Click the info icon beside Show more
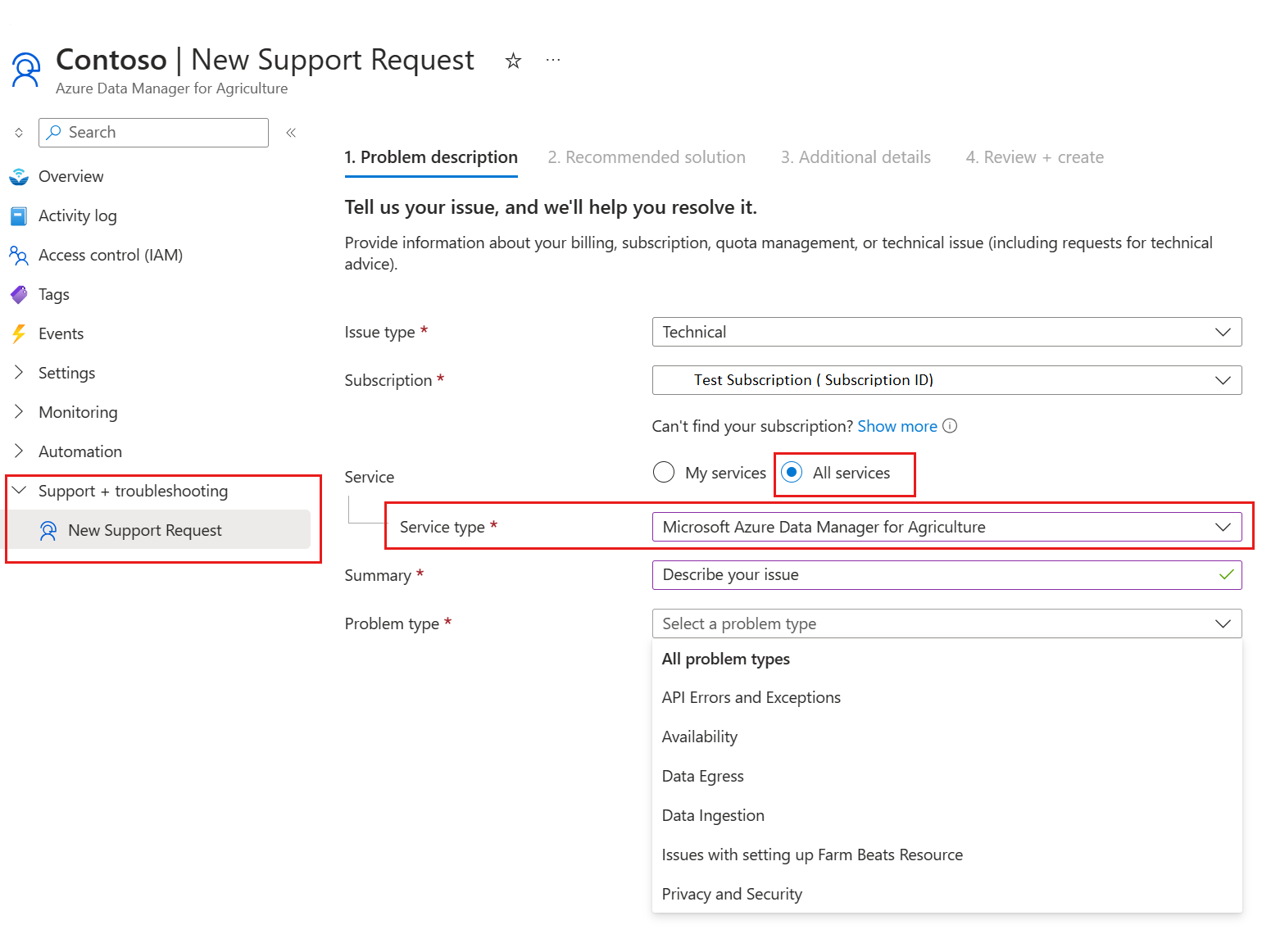This screenshot has height=952, width=1262. 950,426
